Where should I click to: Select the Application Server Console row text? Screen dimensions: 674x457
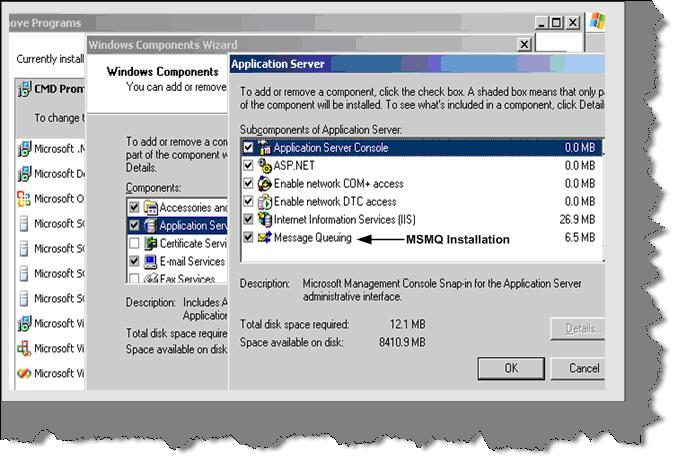click(331, 148)
